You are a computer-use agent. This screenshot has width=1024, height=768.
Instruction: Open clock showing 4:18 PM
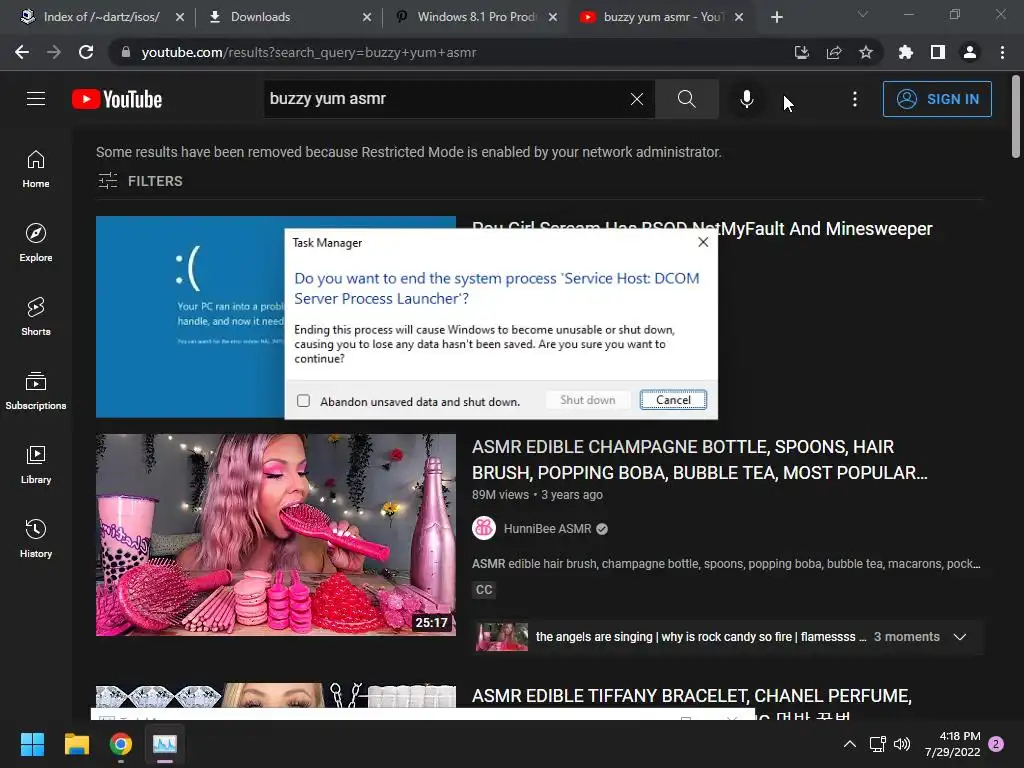pyautogui.click(x=952, y=744)
